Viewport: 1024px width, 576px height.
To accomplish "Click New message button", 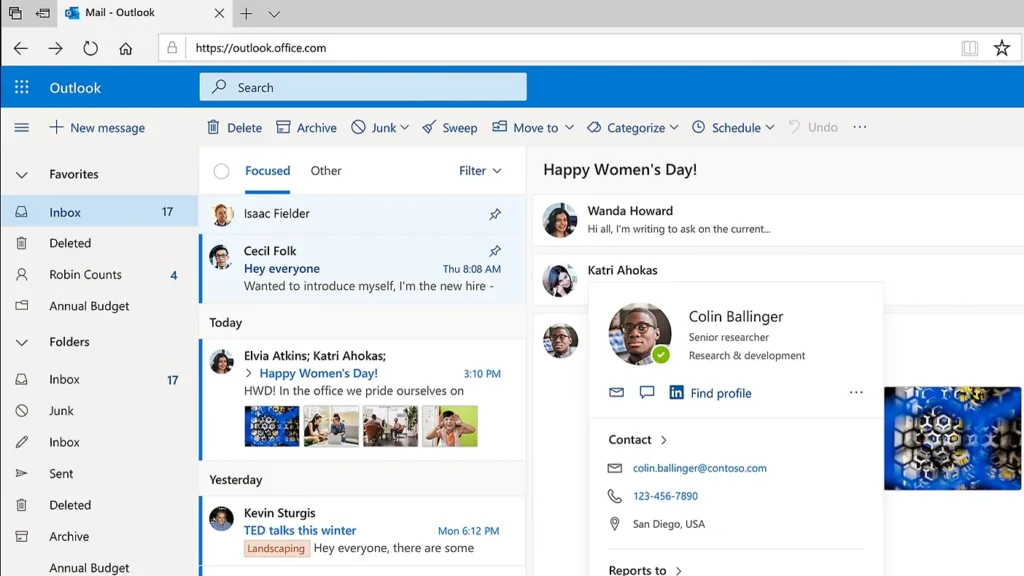I will point(97,128).
